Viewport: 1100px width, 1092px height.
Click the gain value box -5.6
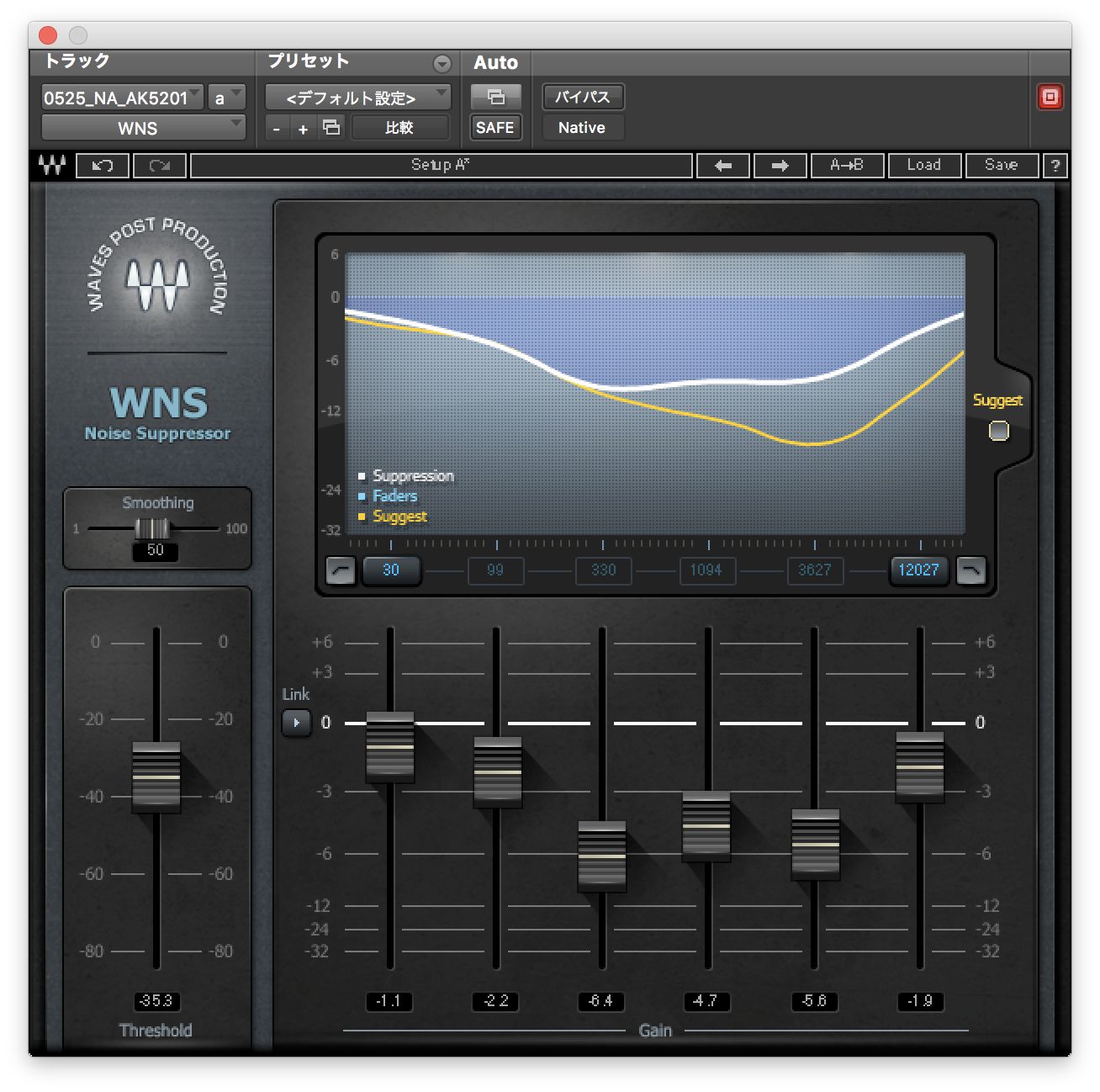click(x=815, y=1001)
